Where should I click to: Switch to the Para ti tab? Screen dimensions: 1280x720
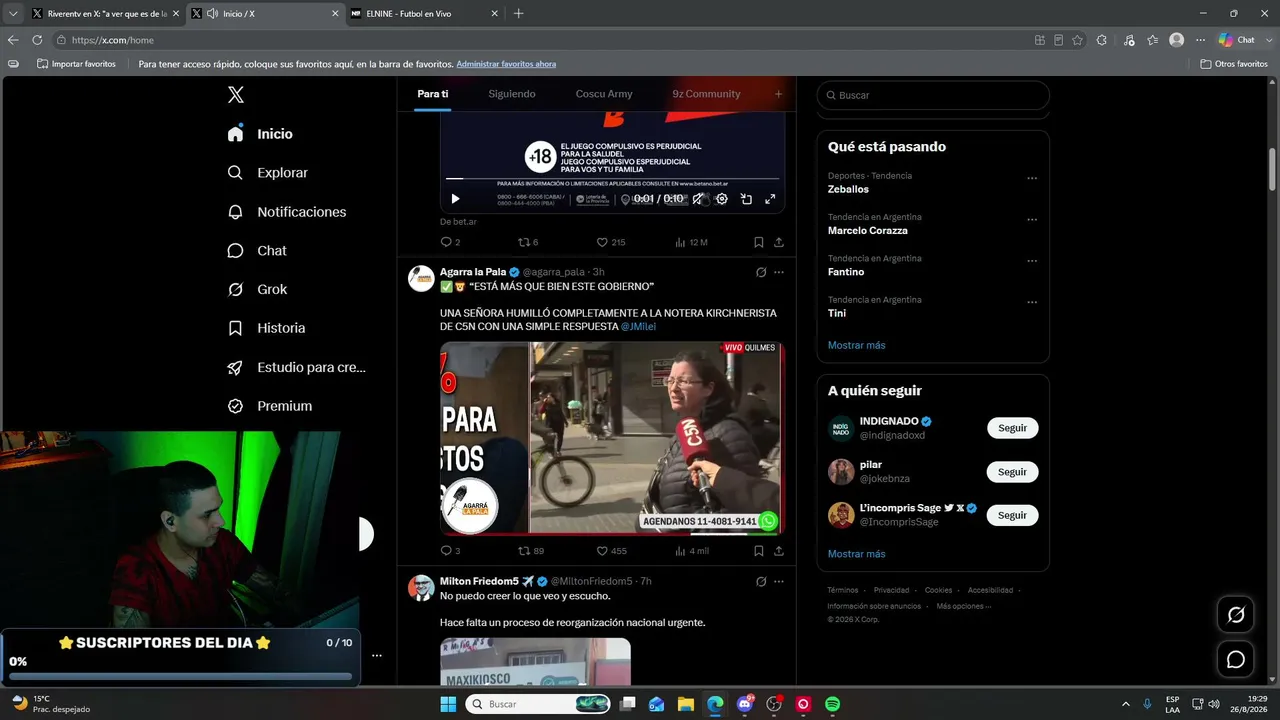pos(433,94)
